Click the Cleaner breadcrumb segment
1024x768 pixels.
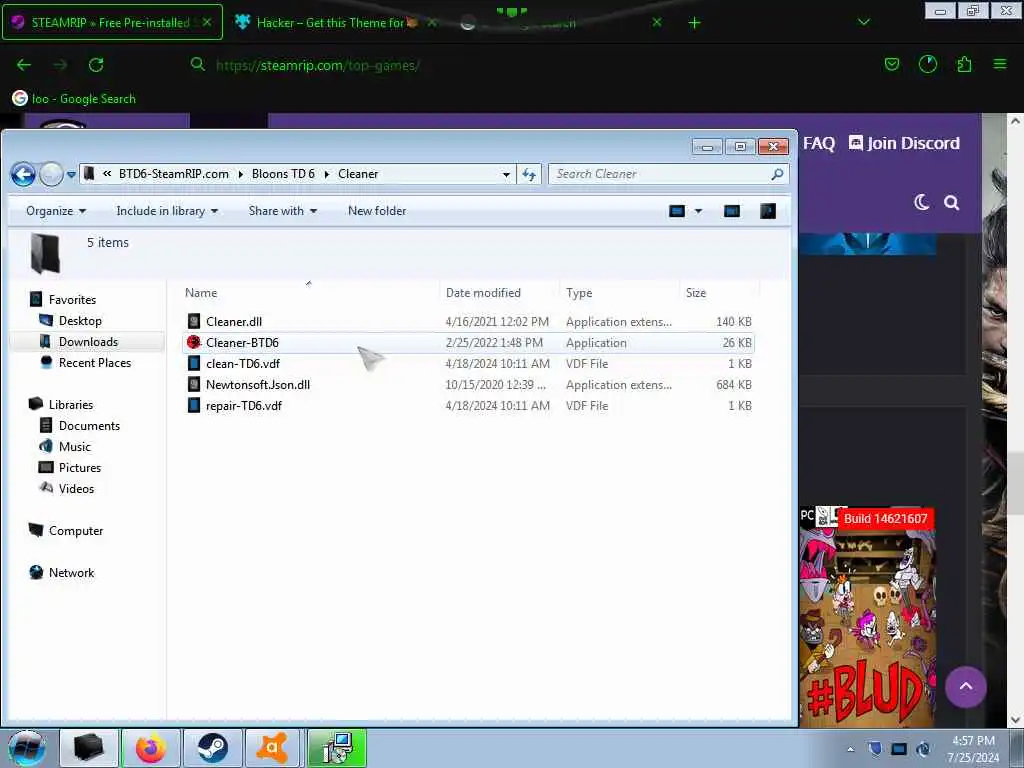click(x=358, y=174)
